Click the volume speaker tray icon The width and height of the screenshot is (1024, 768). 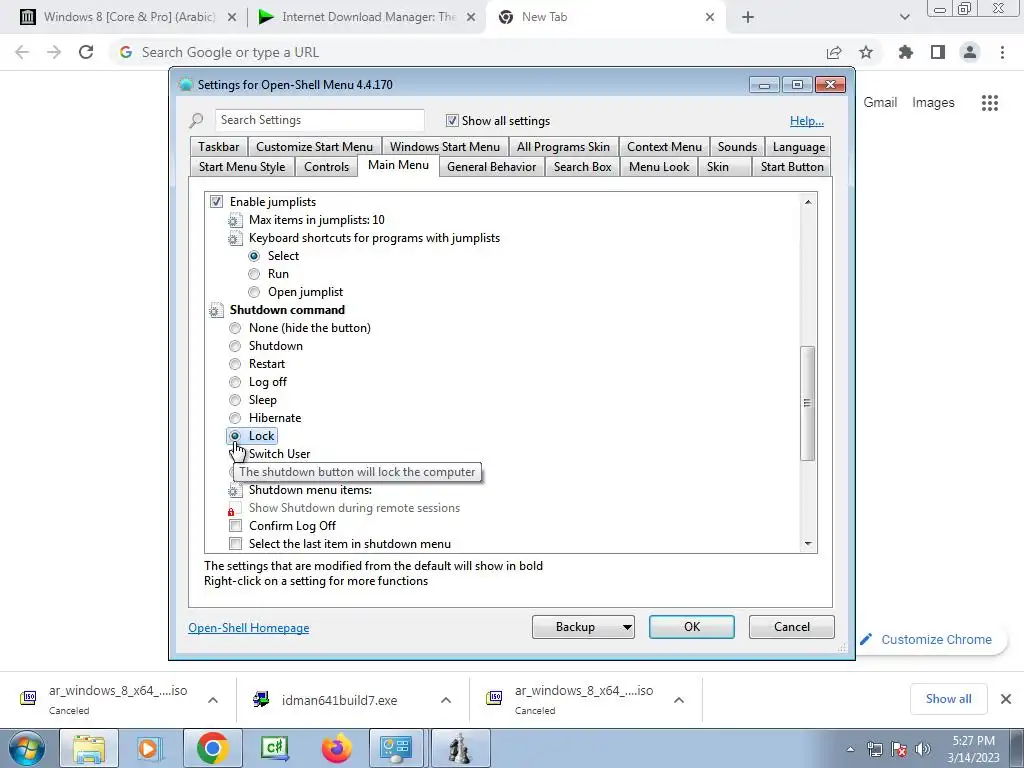(x=923, y=749)
